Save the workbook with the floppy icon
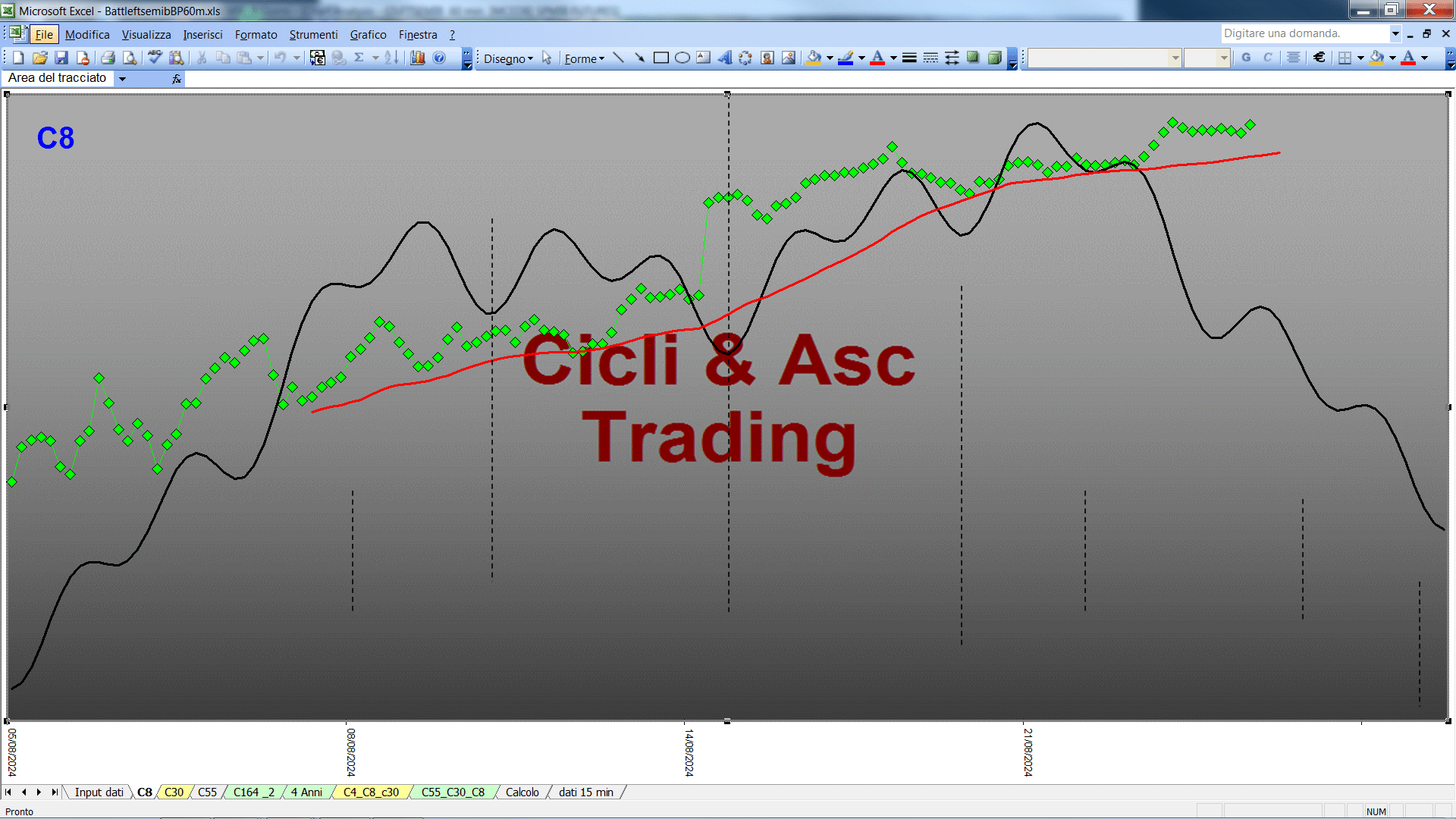The image size is (1456, 819). (x=61, y=58)
